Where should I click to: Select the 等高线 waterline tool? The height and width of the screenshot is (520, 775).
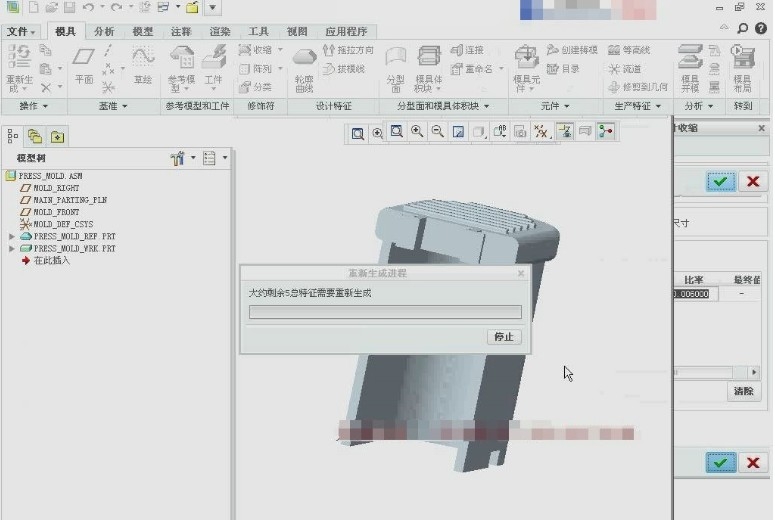[629, 50]
